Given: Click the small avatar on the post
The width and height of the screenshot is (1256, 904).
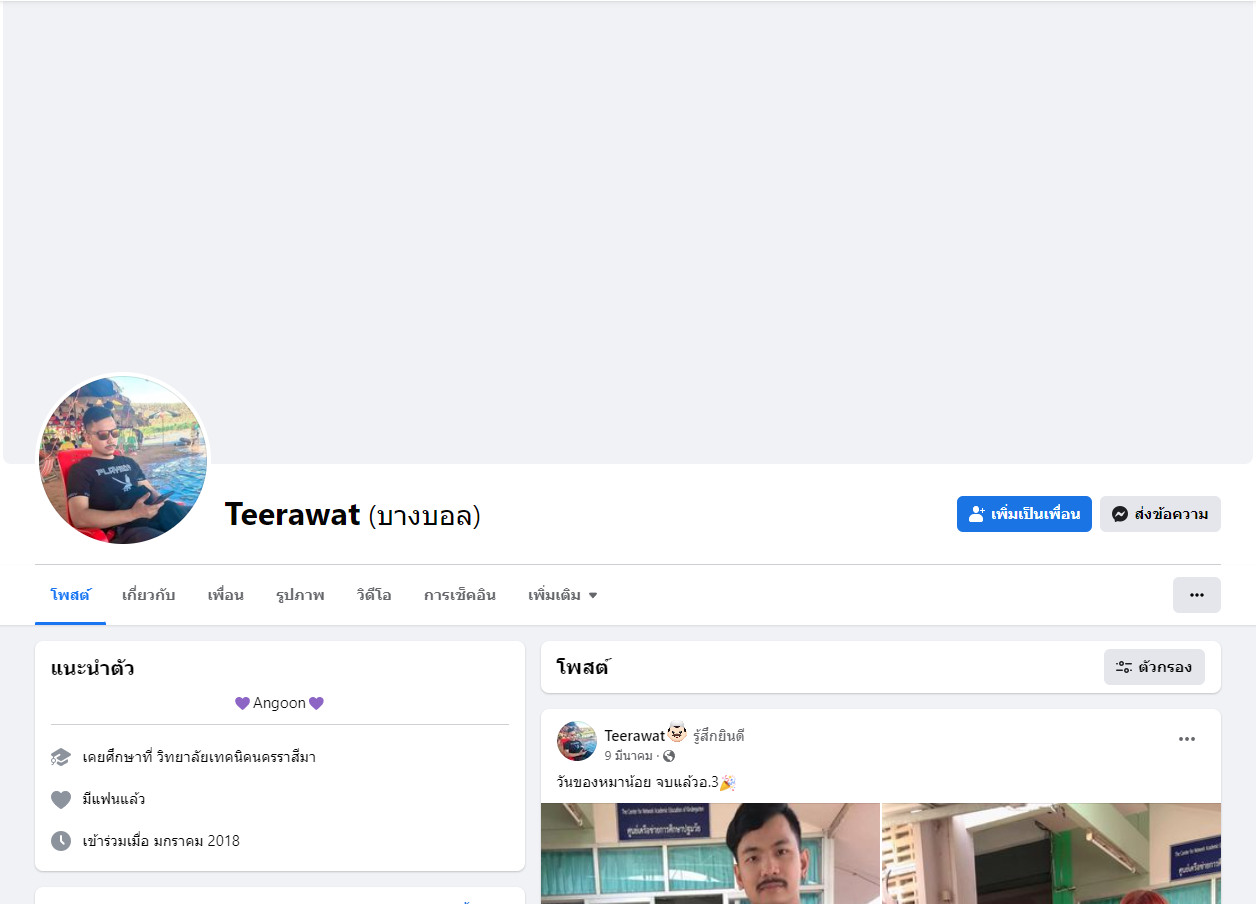Looking at the screenshot, I should 577,741.
